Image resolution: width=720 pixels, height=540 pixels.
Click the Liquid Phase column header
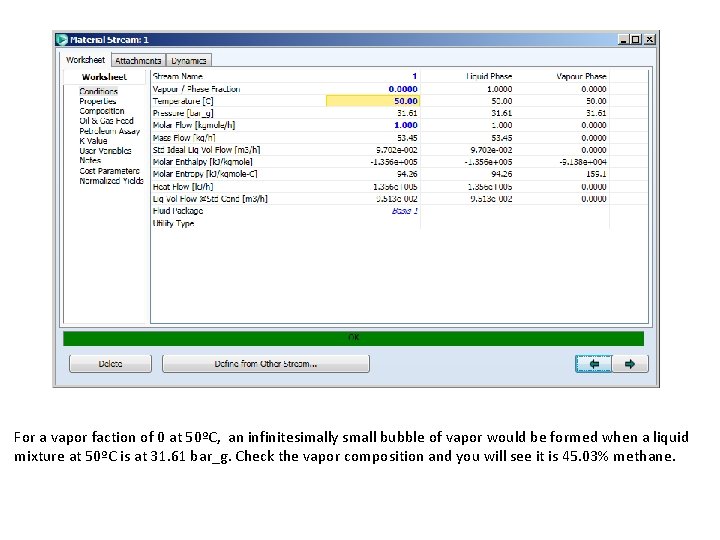489,76
